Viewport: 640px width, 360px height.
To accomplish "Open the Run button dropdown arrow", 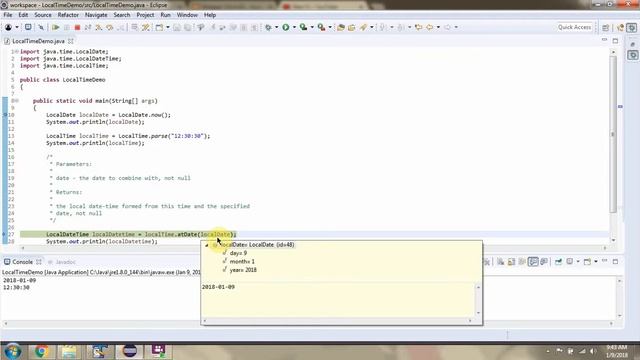I will point(294,27).
